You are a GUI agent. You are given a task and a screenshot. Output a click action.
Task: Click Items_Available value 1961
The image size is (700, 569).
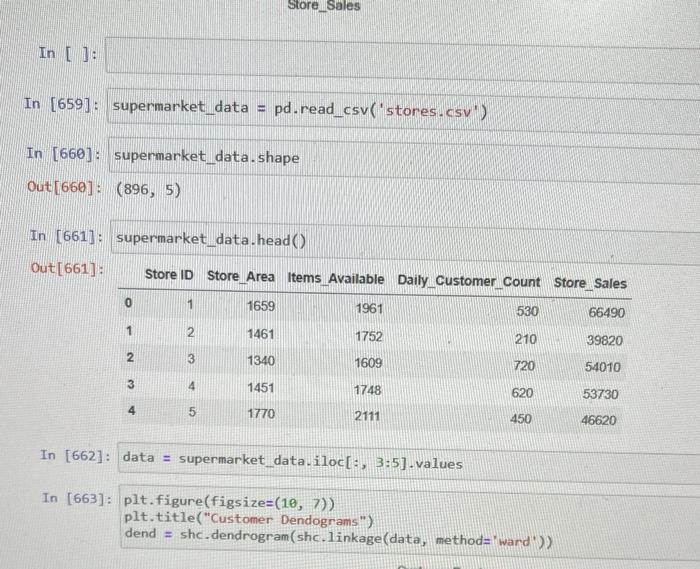click(369, 308)
